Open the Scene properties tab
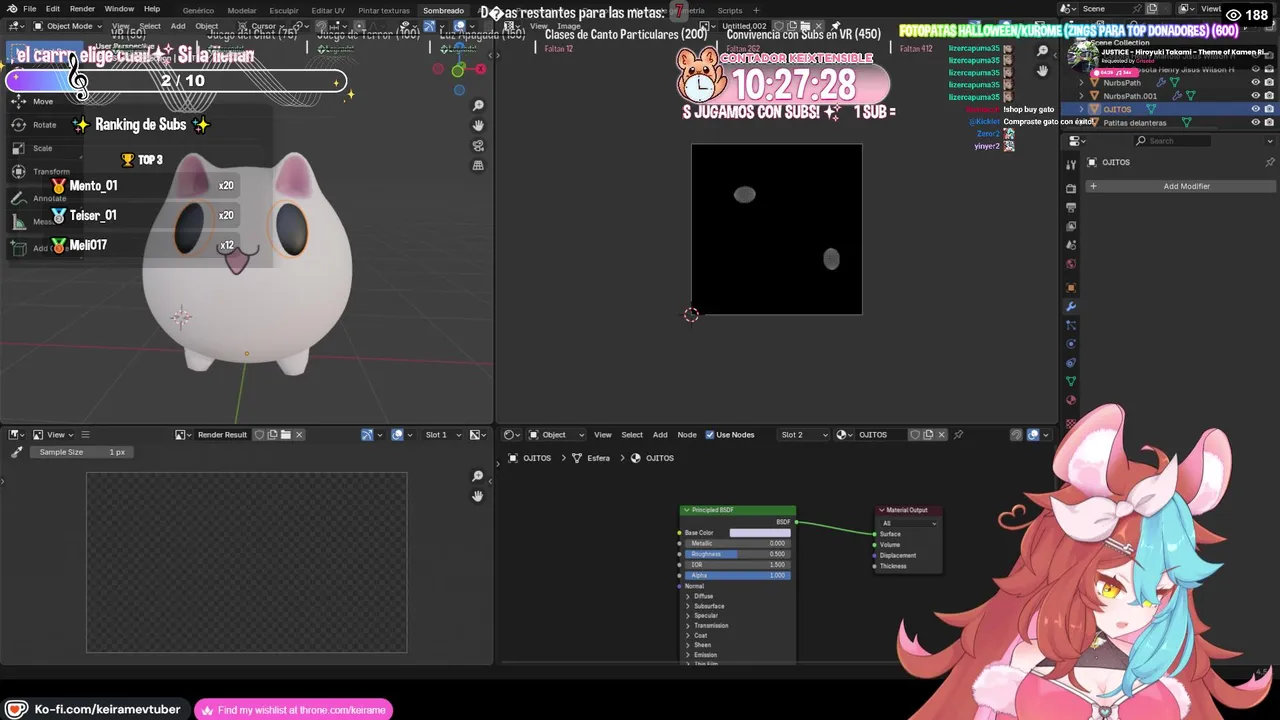The width and height of the screenshot is (1280, 720). click(1071, 245)
